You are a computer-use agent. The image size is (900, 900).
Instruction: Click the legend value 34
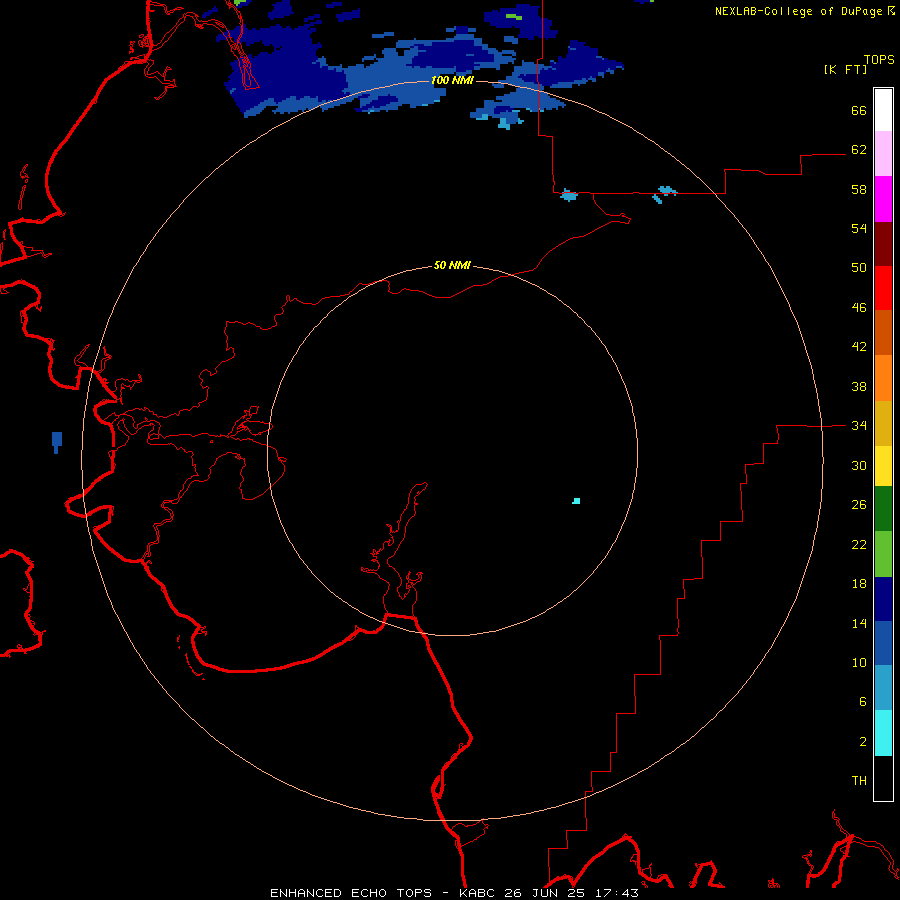[x=859, y=426]
